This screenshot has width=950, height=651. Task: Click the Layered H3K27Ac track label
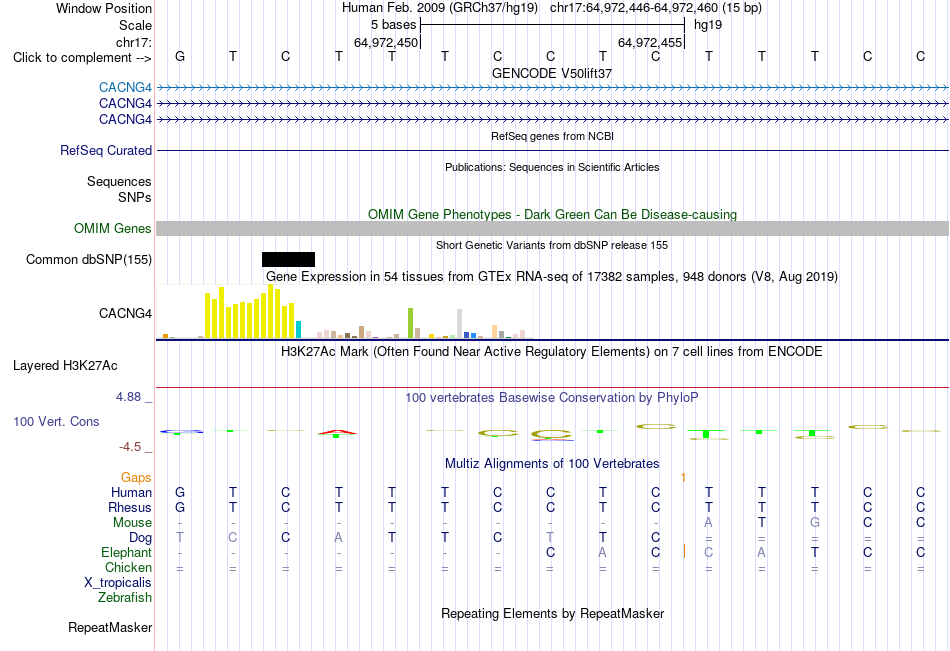click(65, 366)
